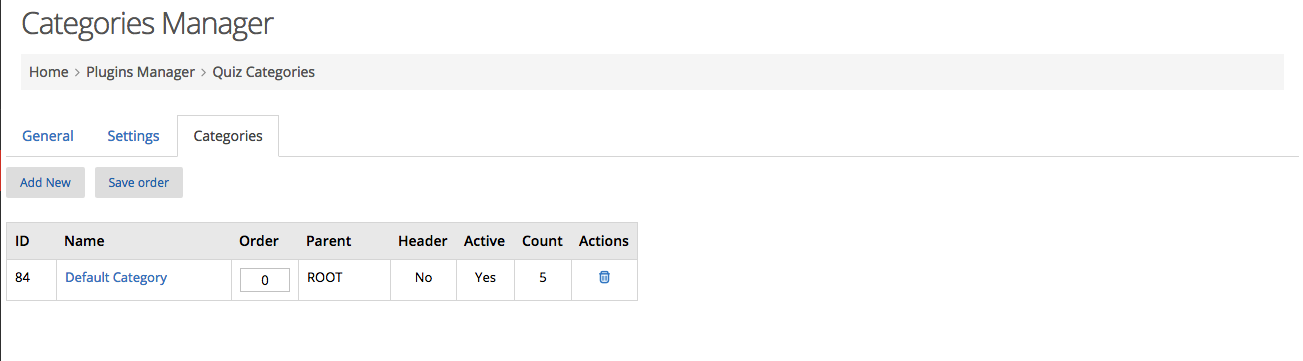The height and width of the screenshot is (361, 1303).
Task: Click the Order column header
Action: tap(259, 241)
